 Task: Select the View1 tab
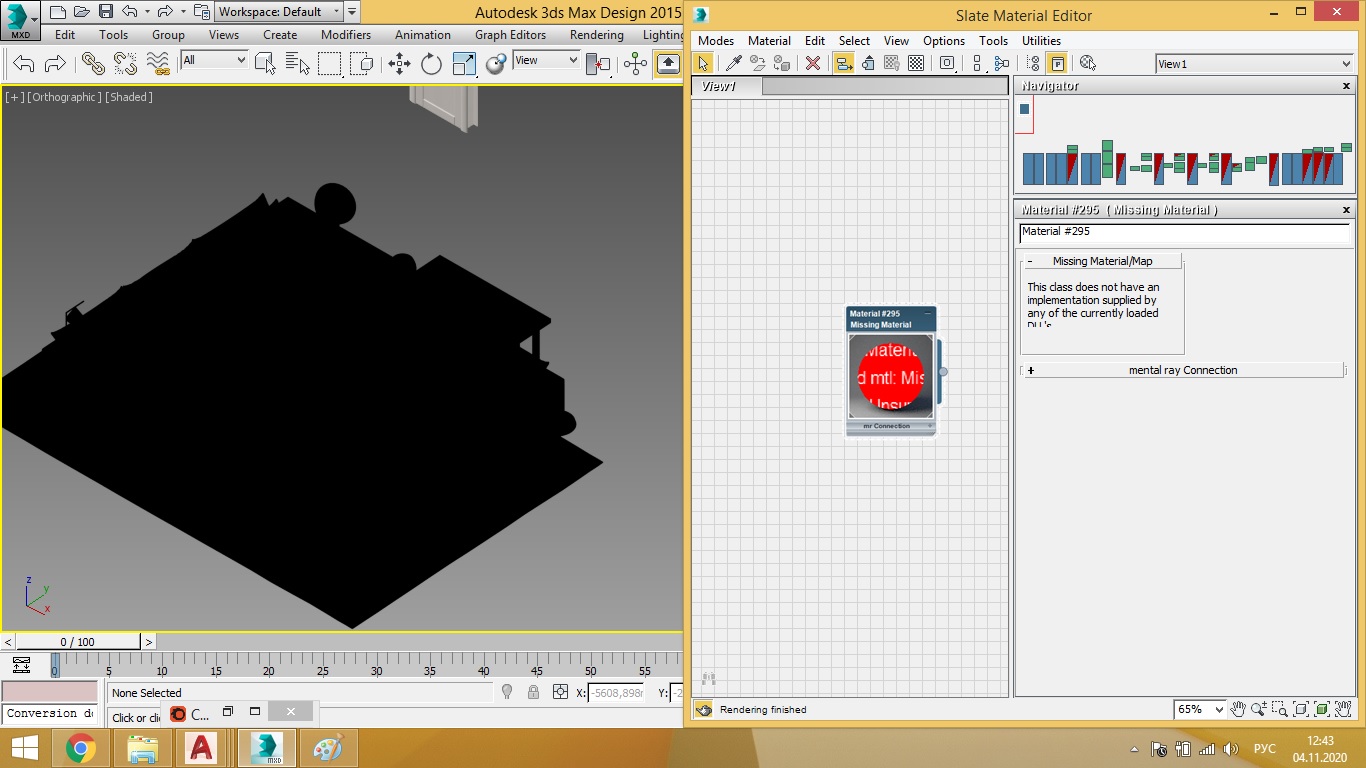(x=726, y=86)
